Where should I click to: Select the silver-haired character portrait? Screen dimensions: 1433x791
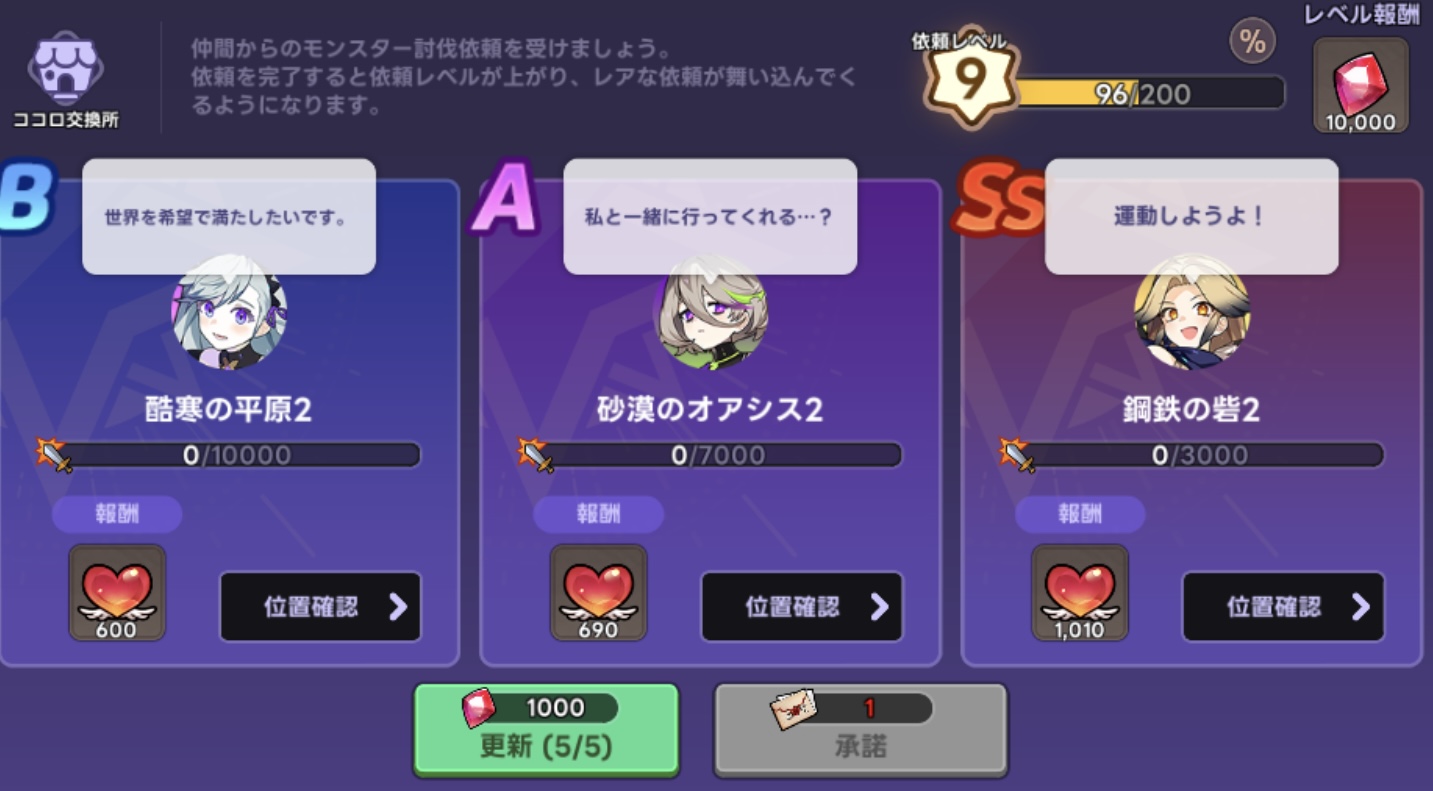click(x=229, y=311)
